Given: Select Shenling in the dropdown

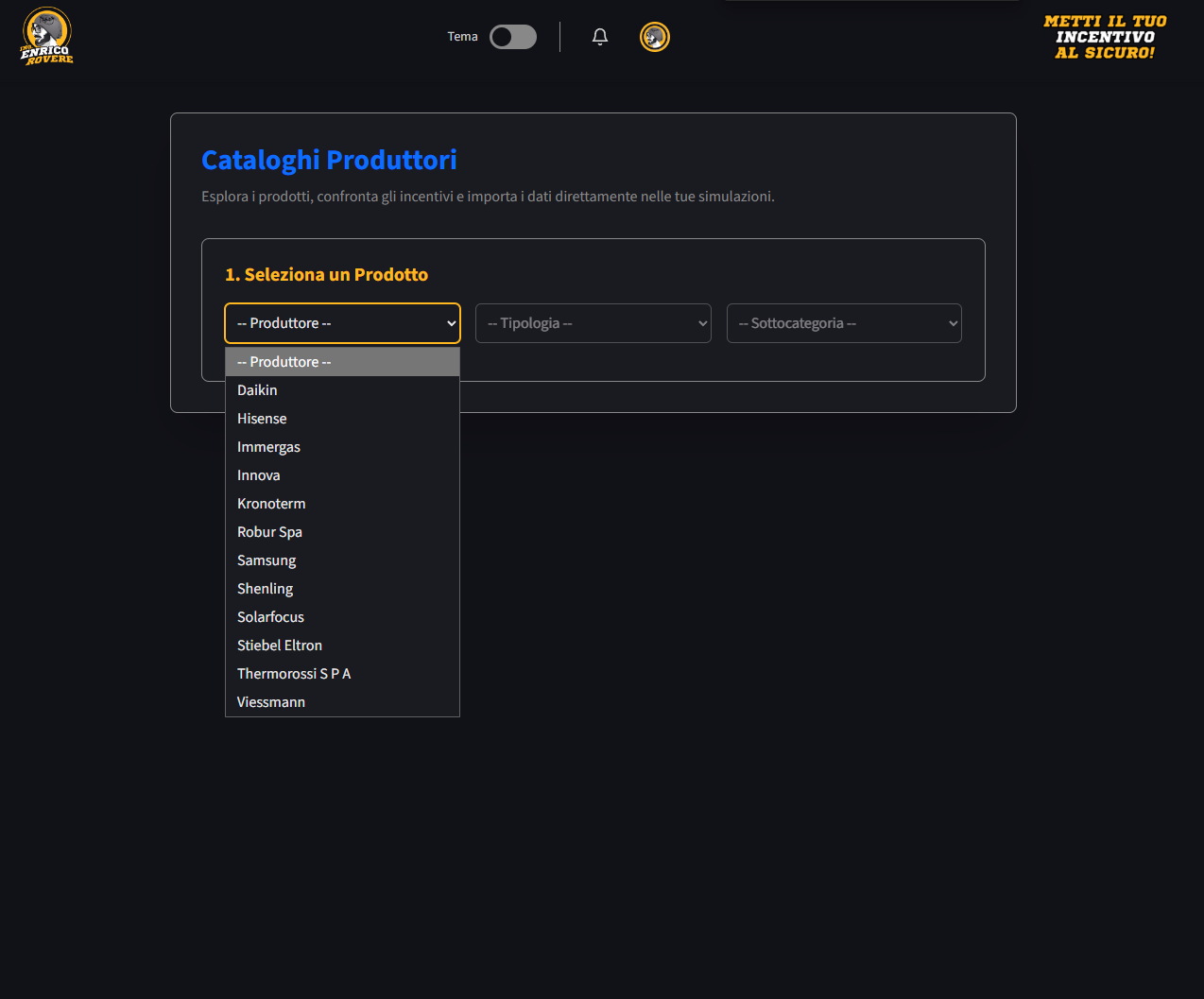Looking at the screenshot, I should click(x=265, y=589).
